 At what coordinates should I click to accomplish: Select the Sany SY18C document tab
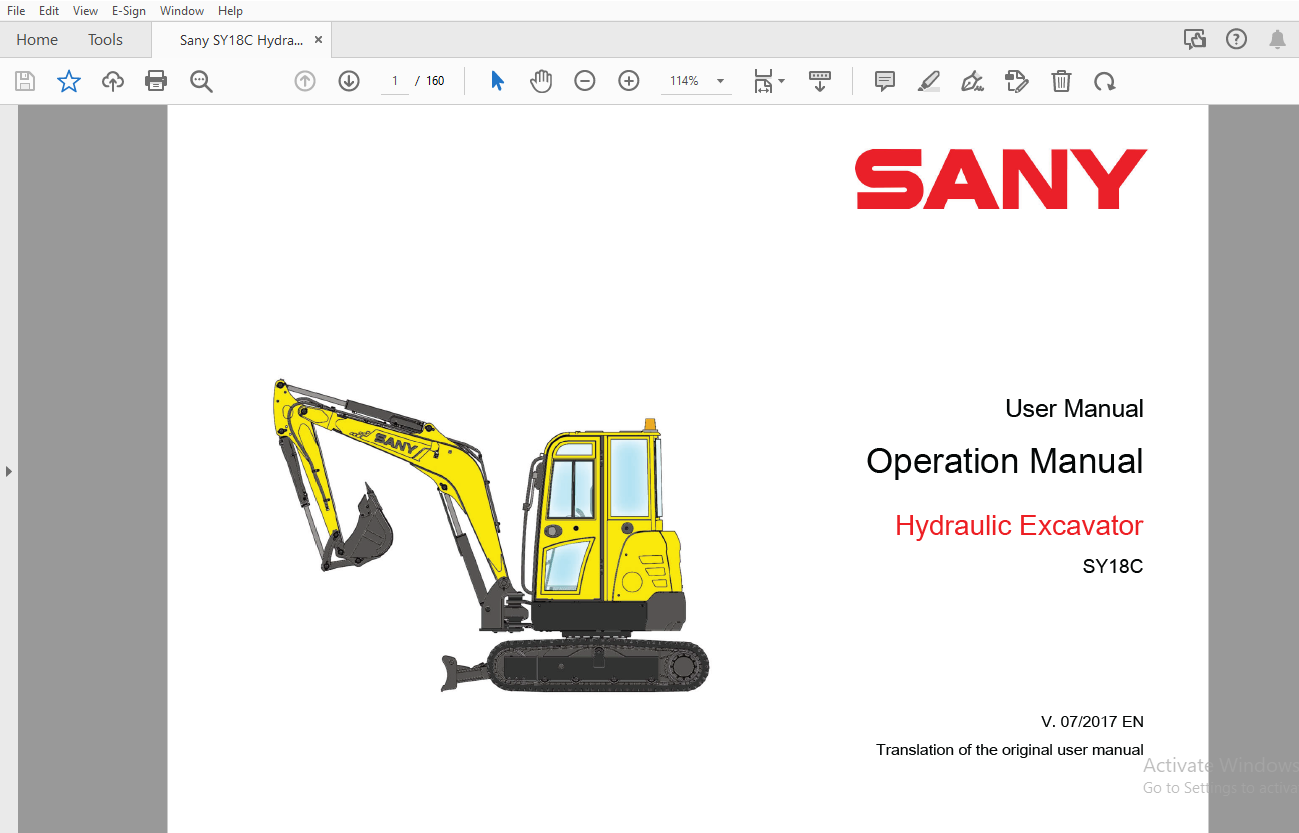[x=240, y=40]
